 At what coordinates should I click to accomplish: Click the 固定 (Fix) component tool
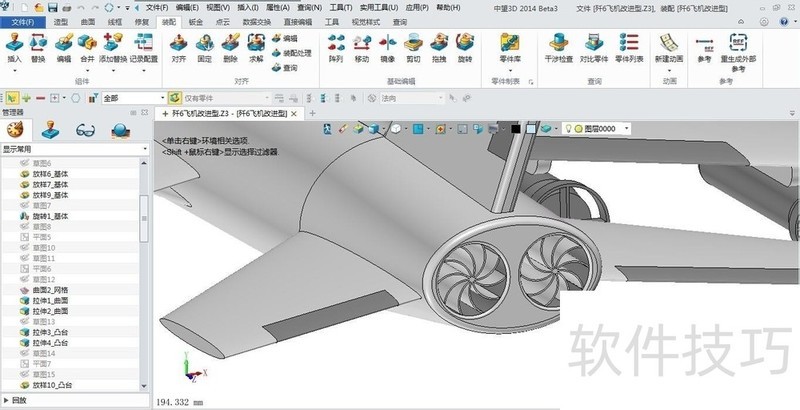(204, 45)
